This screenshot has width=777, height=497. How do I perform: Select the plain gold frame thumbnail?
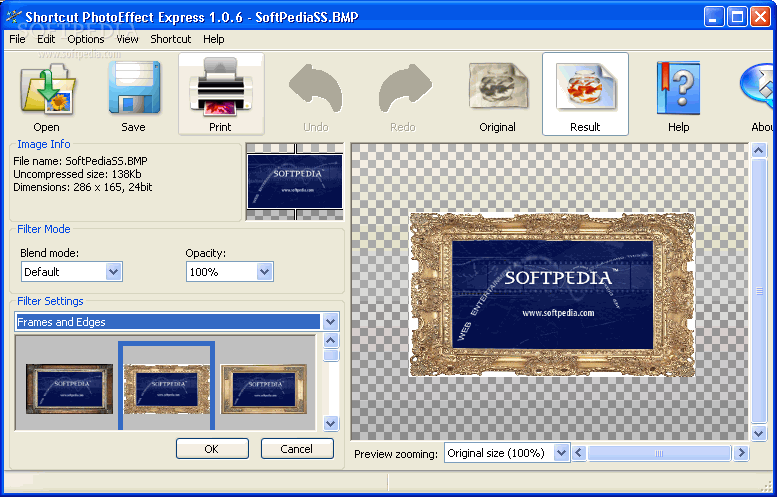pyautogui.click(x=264, y=389)
